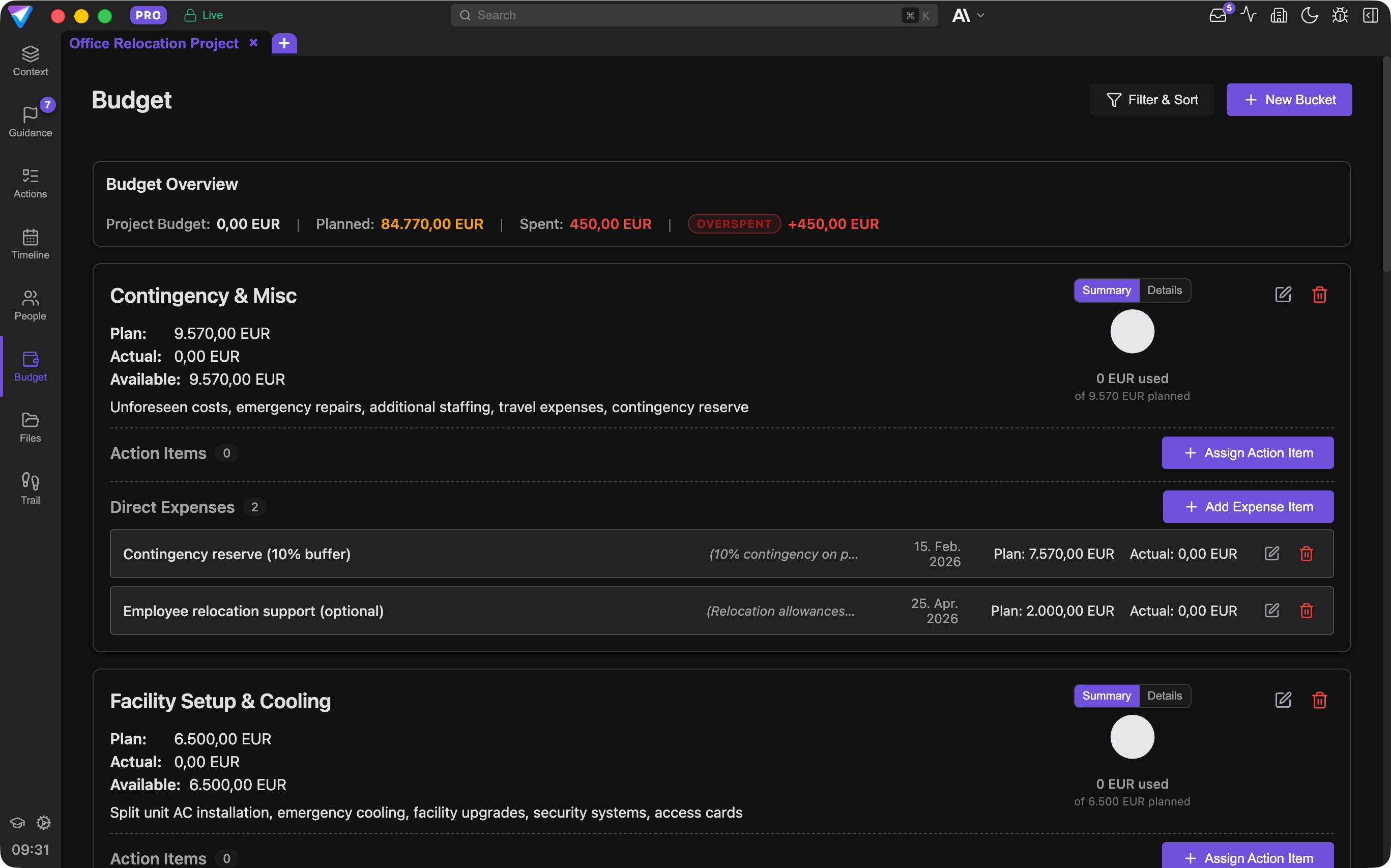Open the Timeline sidebar section
This screenshot has width=1391, height=868.
tap(31, 244)
